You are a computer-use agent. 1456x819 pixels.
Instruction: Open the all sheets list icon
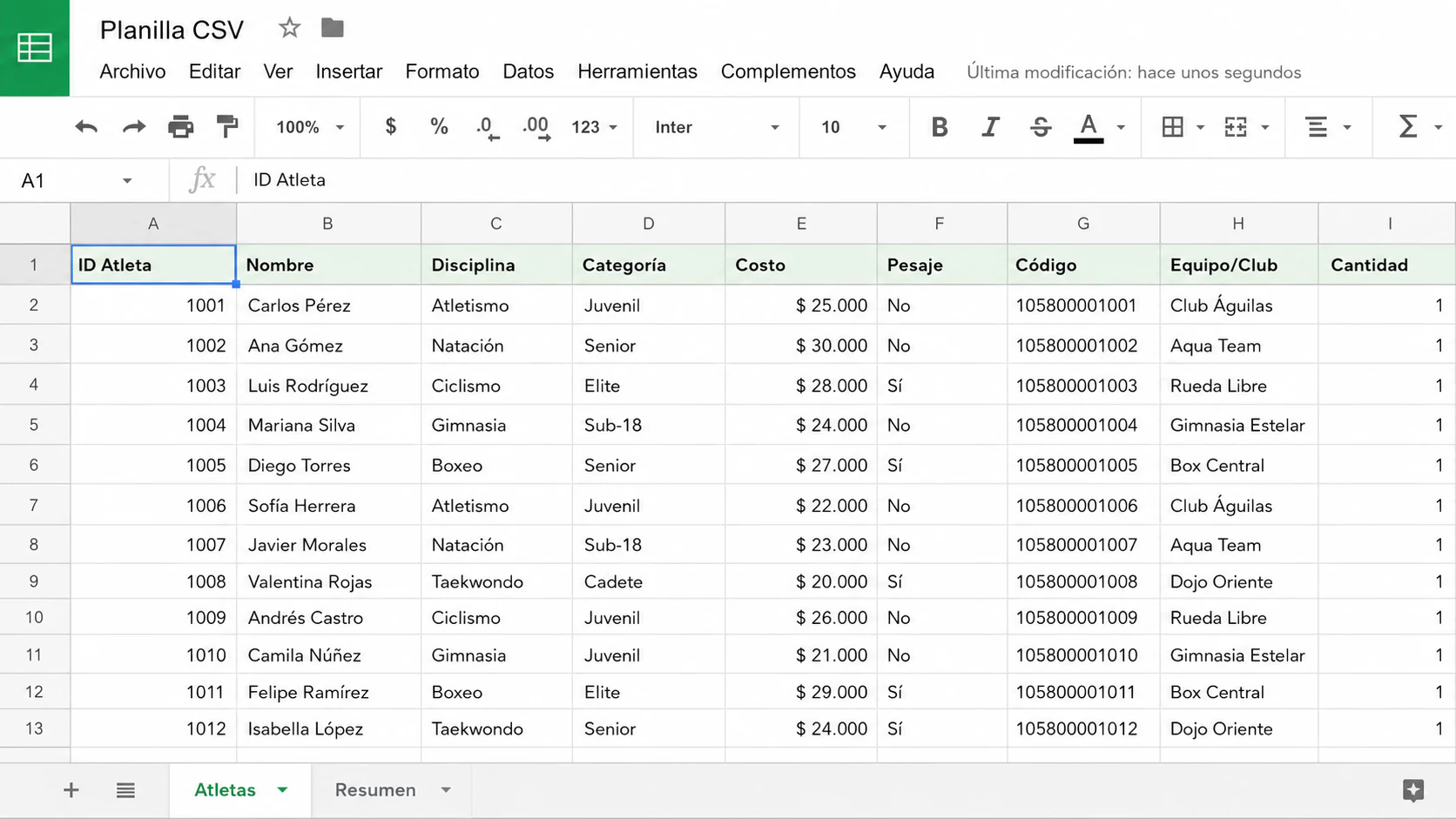coord(125,790)
